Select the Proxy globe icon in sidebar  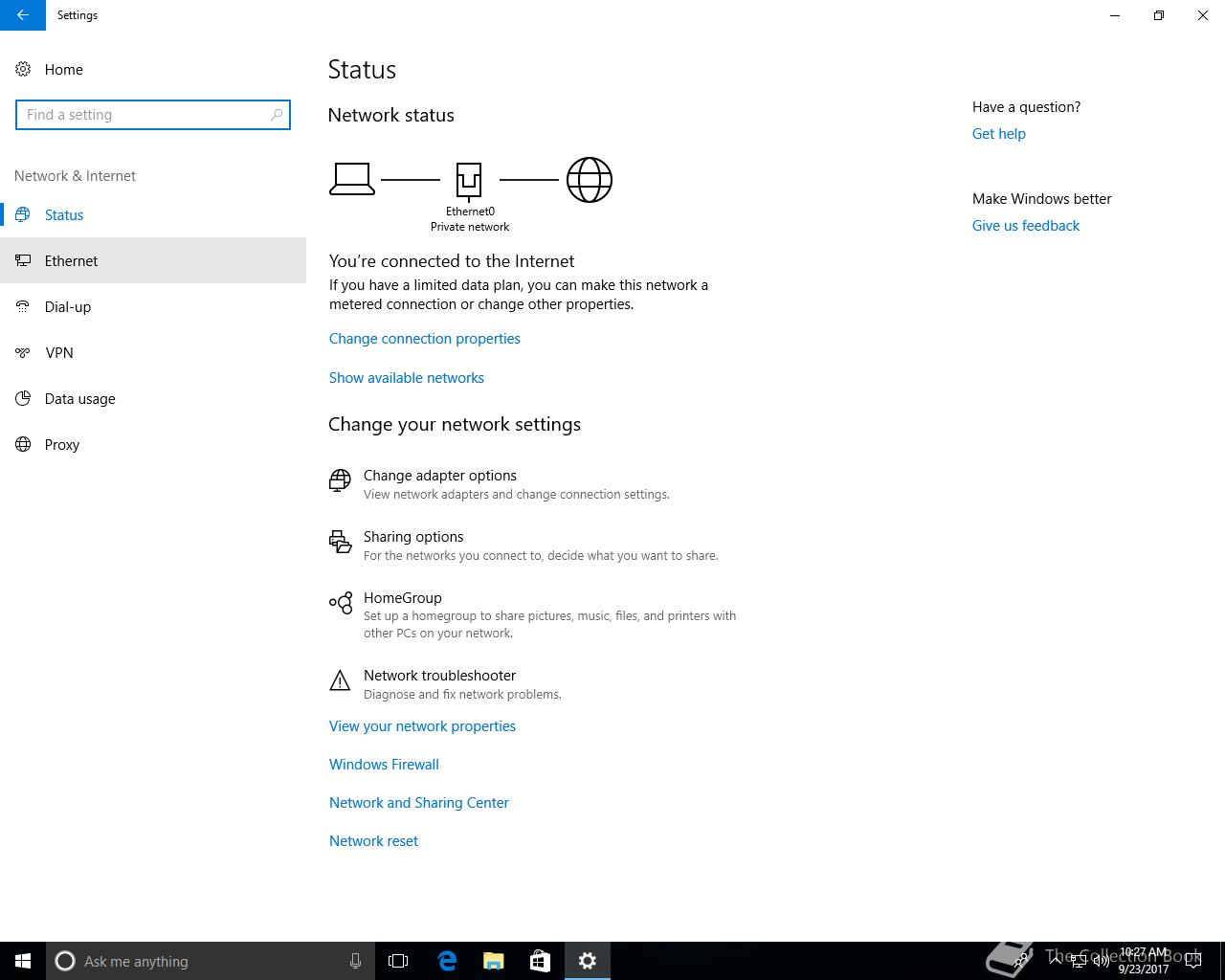tap(23, 444)
